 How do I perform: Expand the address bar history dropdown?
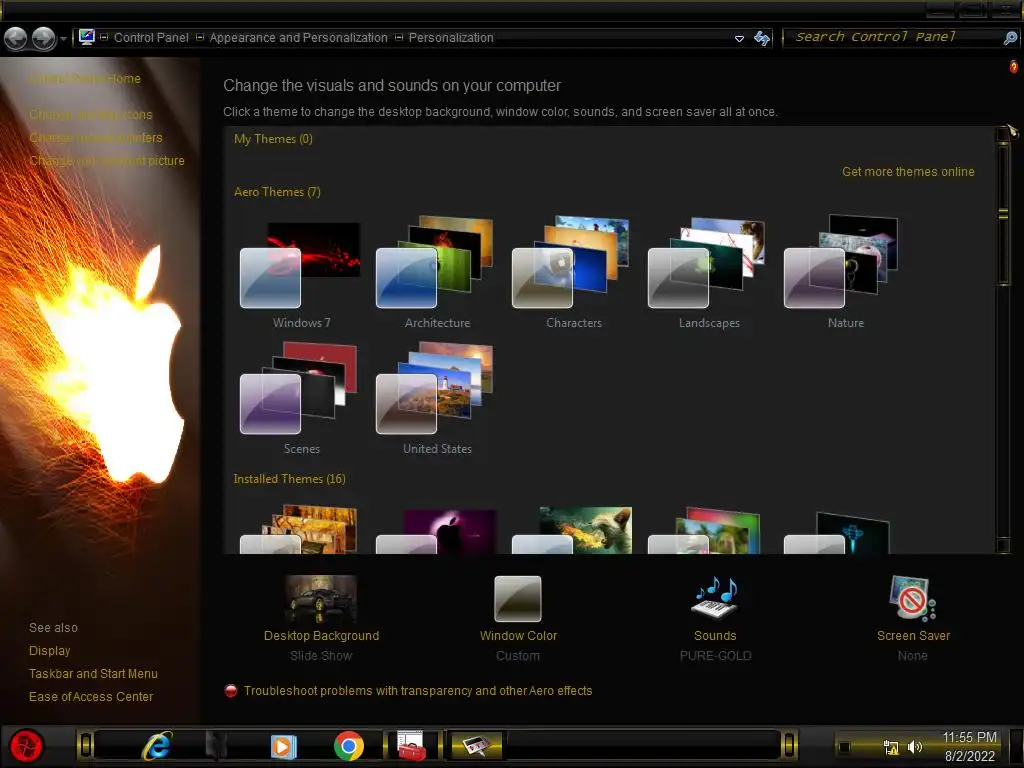coord(739,39)
